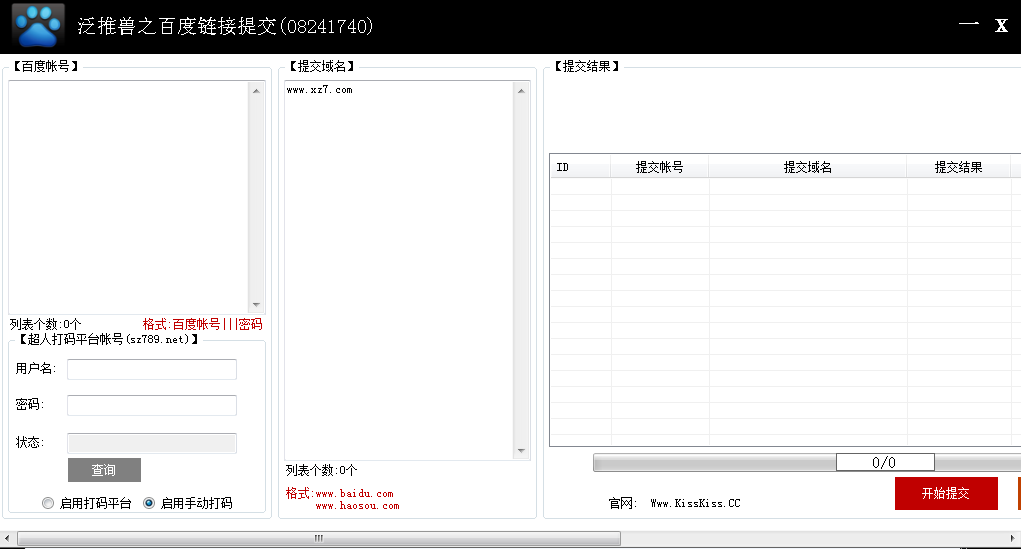Click the down arrow of 提交域名 scrollbar
This screenshot has height=549, width=1021.
(x=522, y=451)
